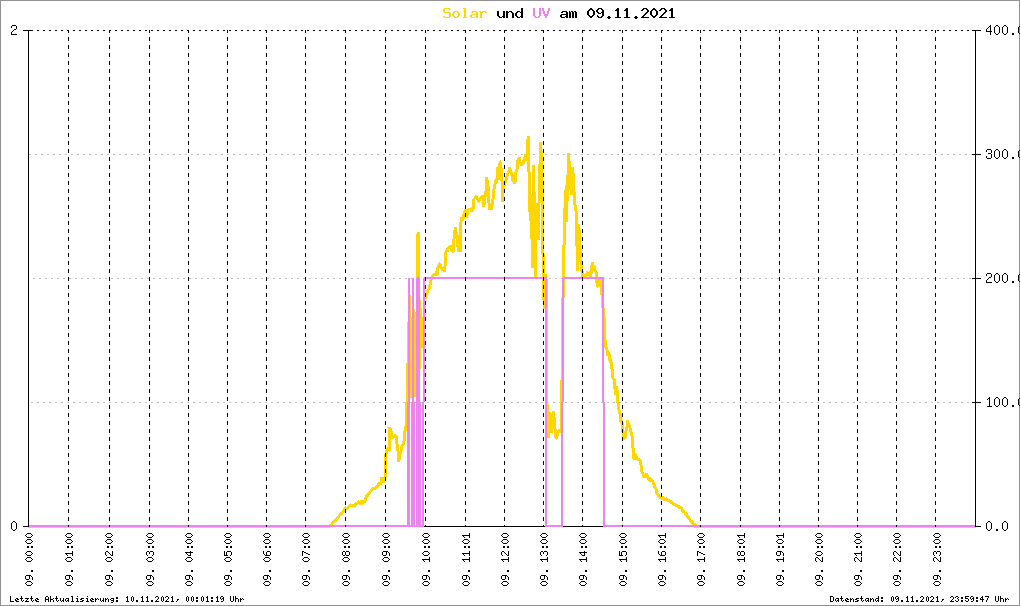Viewport: 1020px width, 606px height.
Task: Click the "2" label on the left axis
Action: click(x=14, y=31)
